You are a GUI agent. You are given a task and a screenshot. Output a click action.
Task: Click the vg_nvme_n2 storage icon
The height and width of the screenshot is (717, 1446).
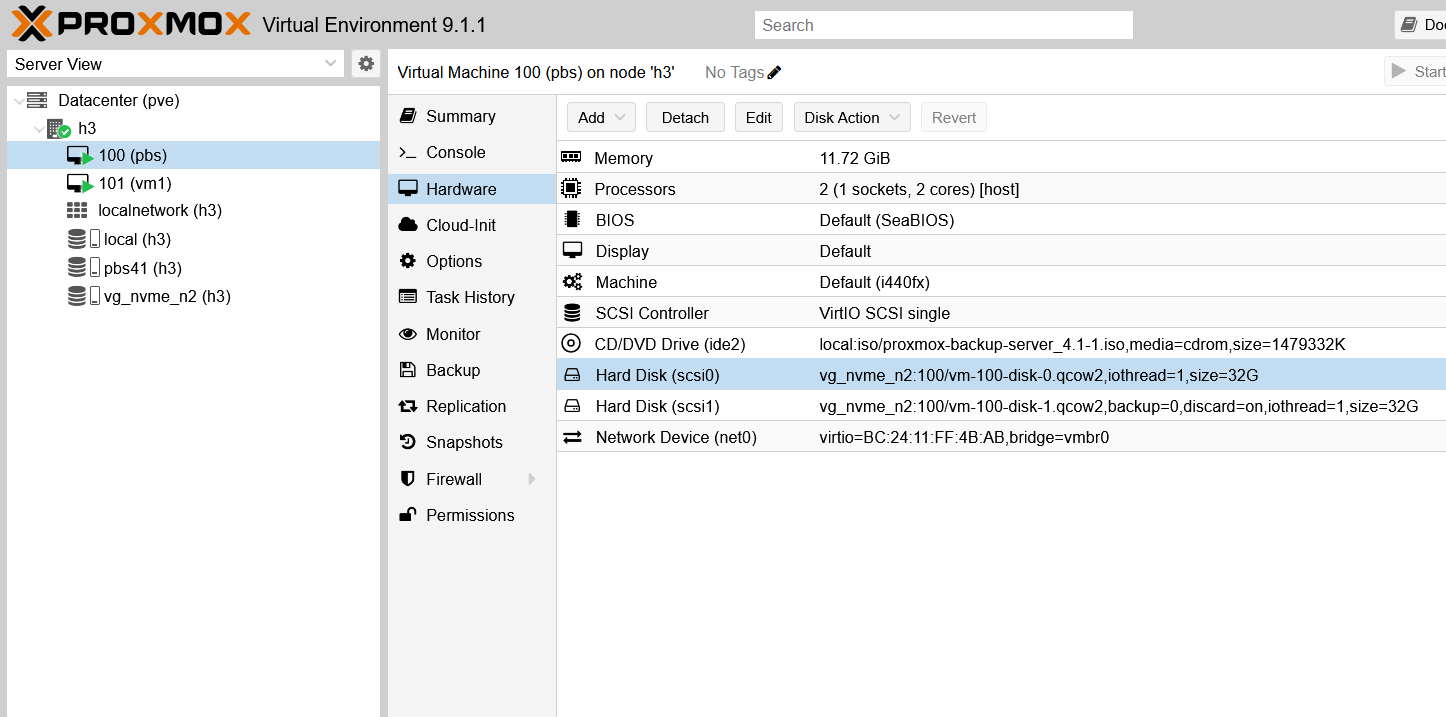pos(83,296)
